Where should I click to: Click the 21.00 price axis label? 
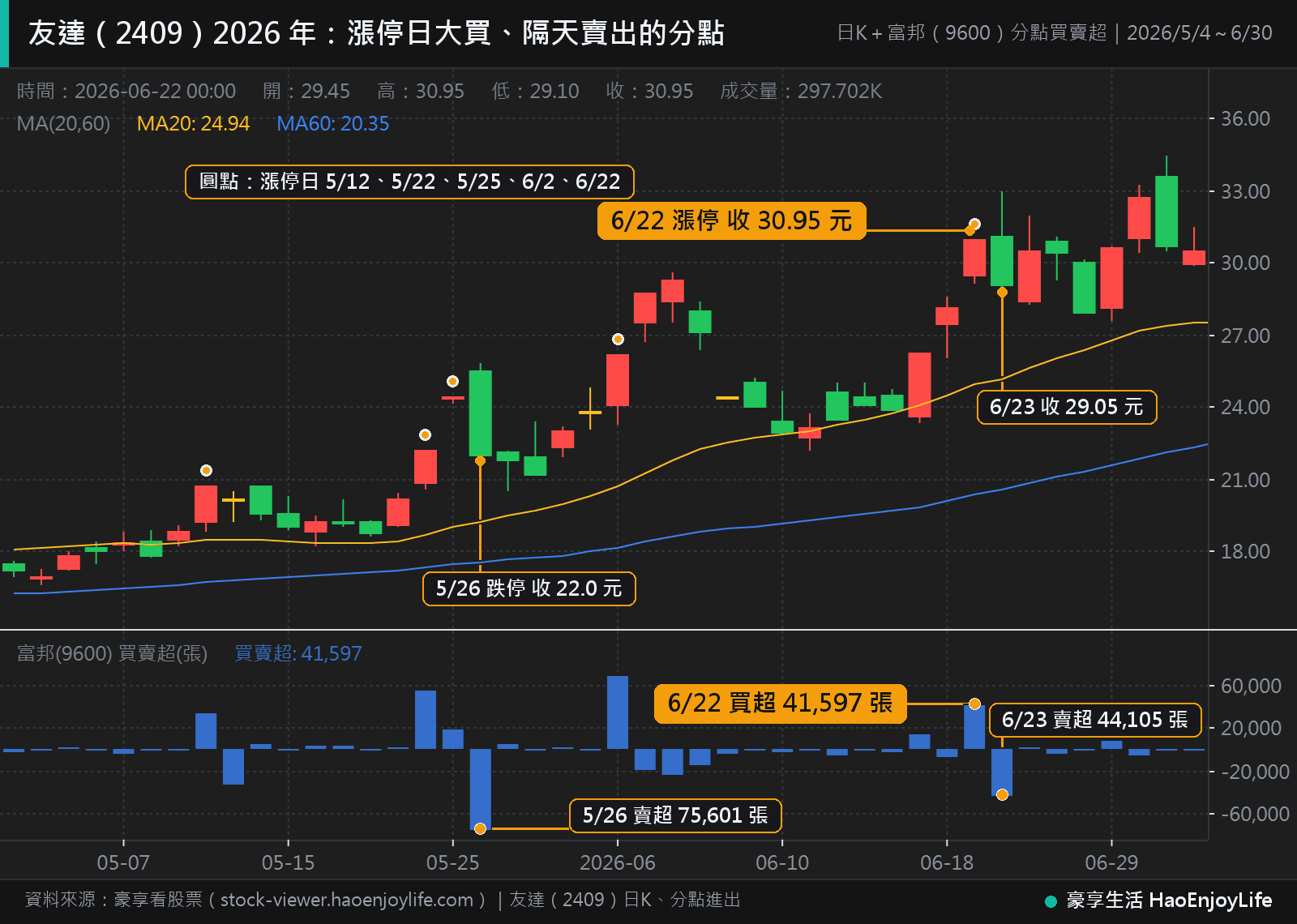pyautogui.click(x=1245, y=480)
